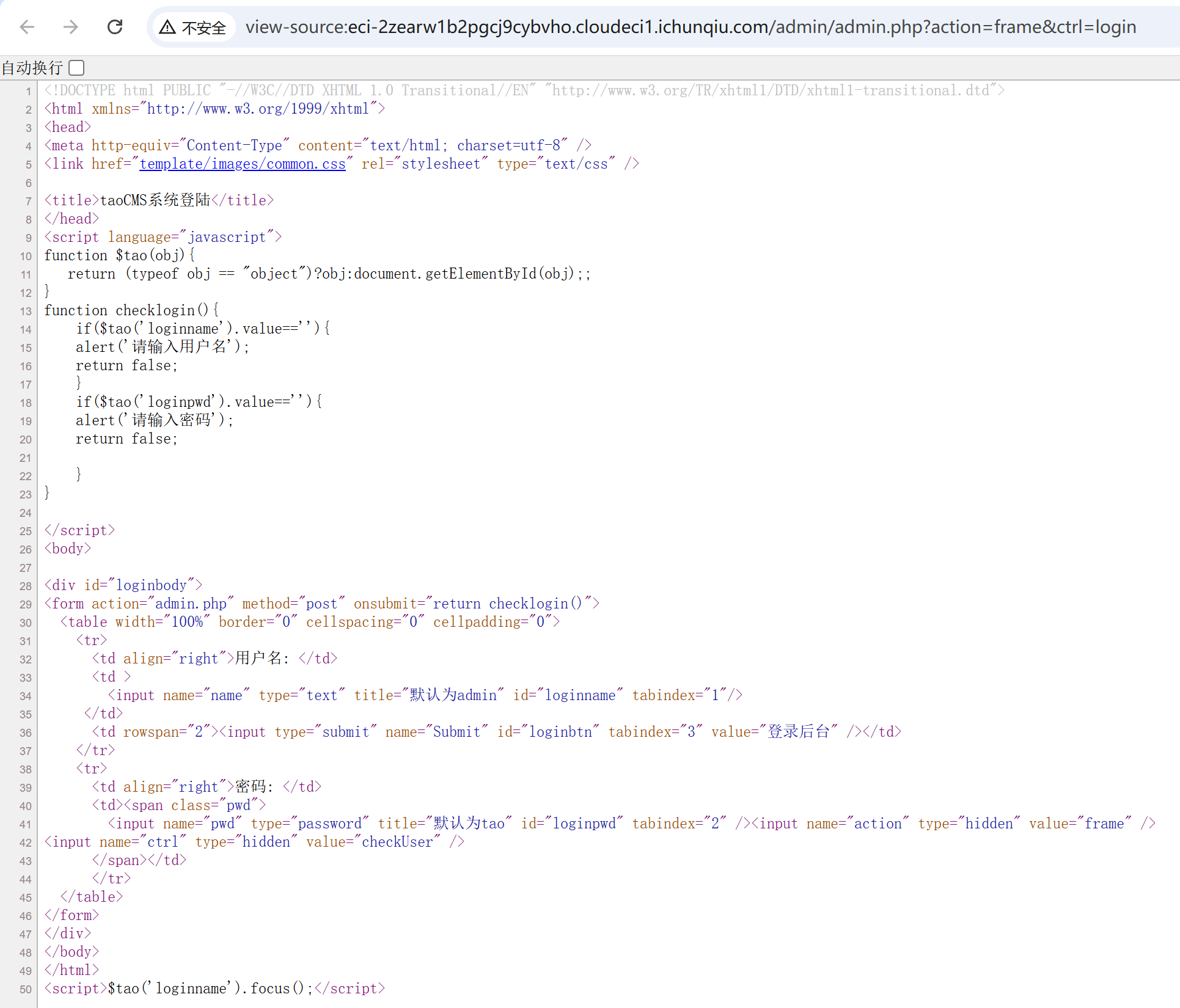Click the DOCTYPE declaration on line 1
Screen dimensions: 1180x1008
pos(524,90)
